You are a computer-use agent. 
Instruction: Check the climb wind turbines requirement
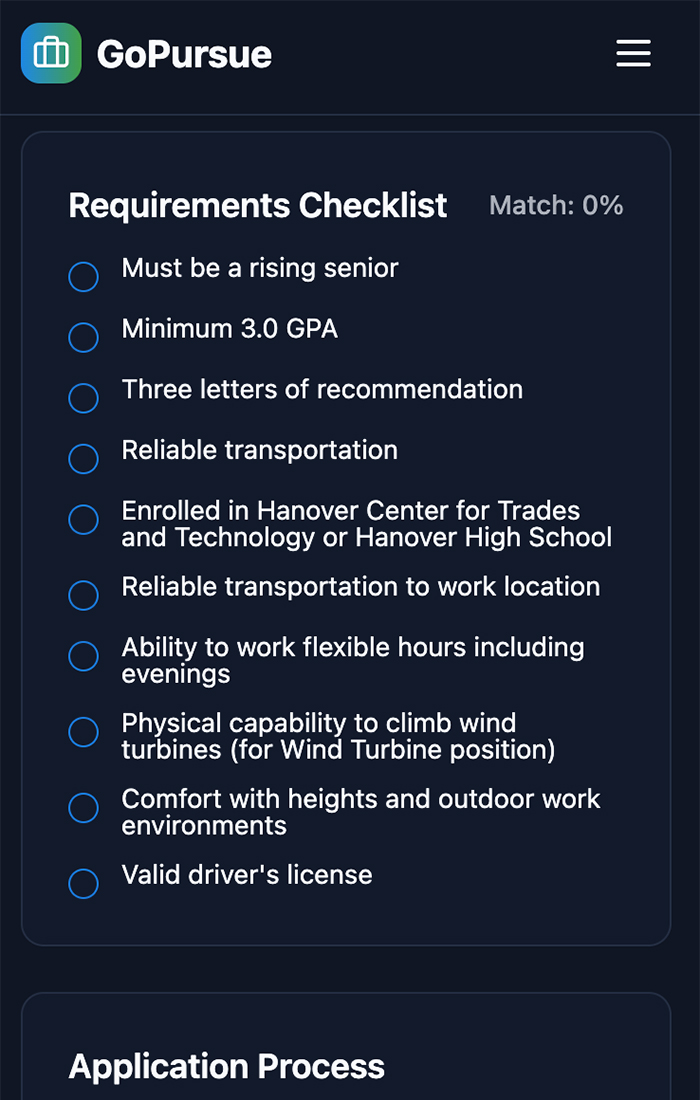tap(83, 732)
